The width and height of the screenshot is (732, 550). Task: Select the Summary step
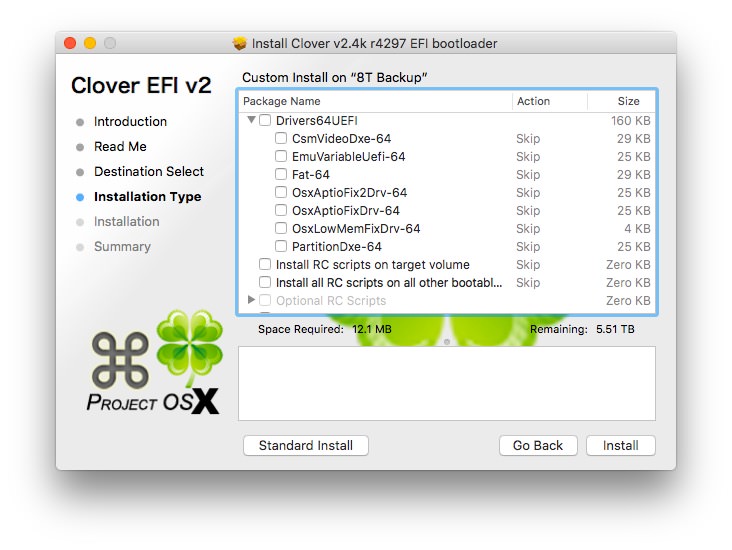122,247
